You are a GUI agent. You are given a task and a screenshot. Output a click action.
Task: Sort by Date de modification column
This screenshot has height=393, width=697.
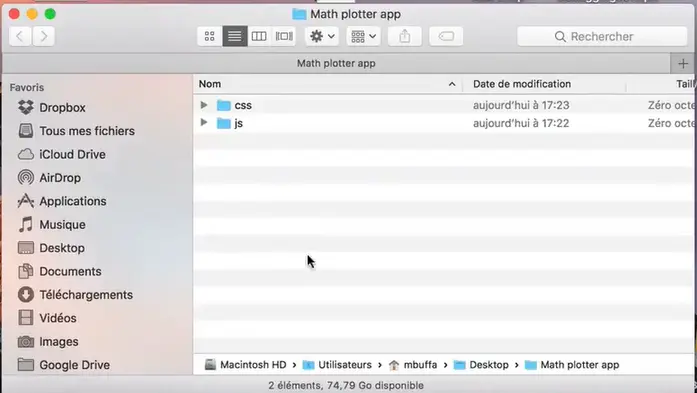[544, 84]
